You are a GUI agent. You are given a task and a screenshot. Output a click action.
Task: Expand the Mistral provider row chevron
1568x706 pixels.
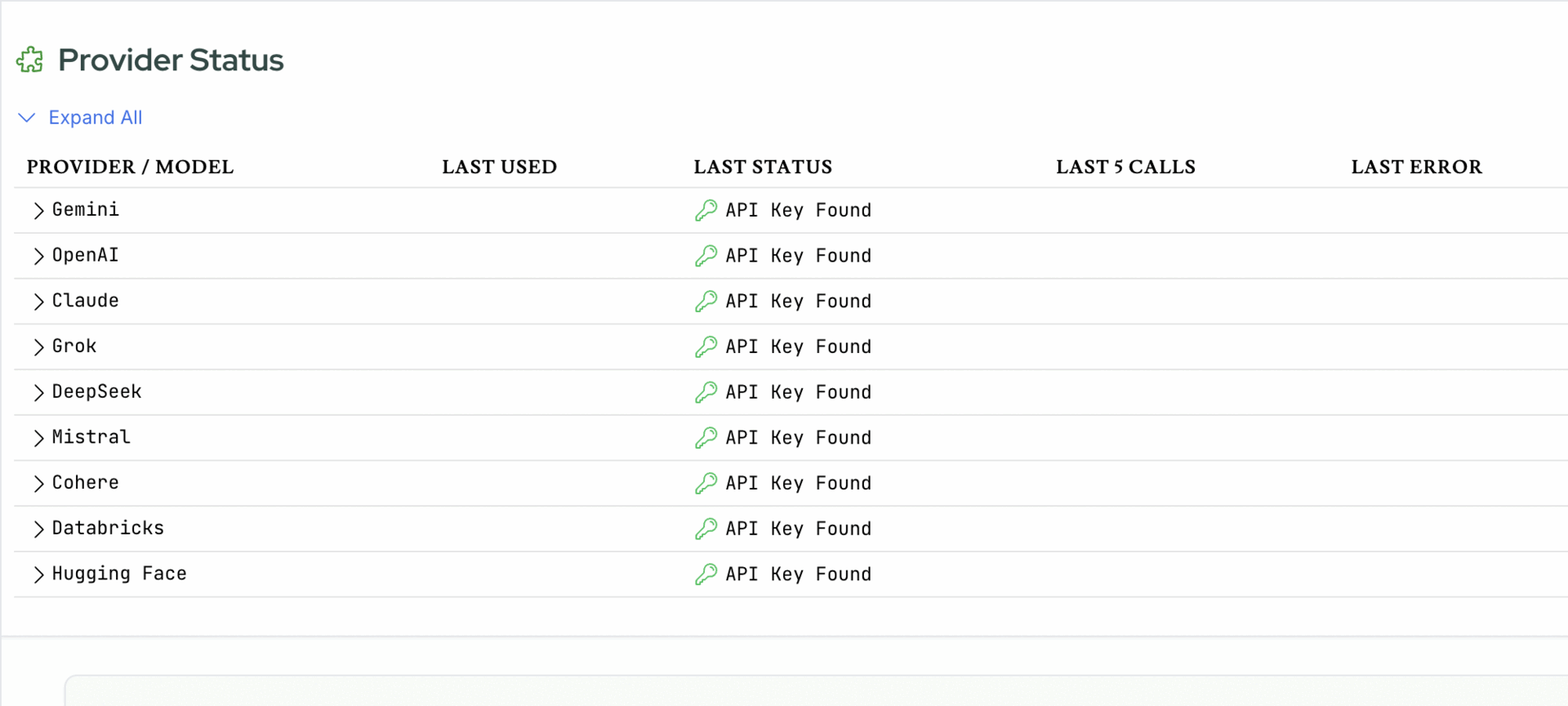[x=38, y=438]
